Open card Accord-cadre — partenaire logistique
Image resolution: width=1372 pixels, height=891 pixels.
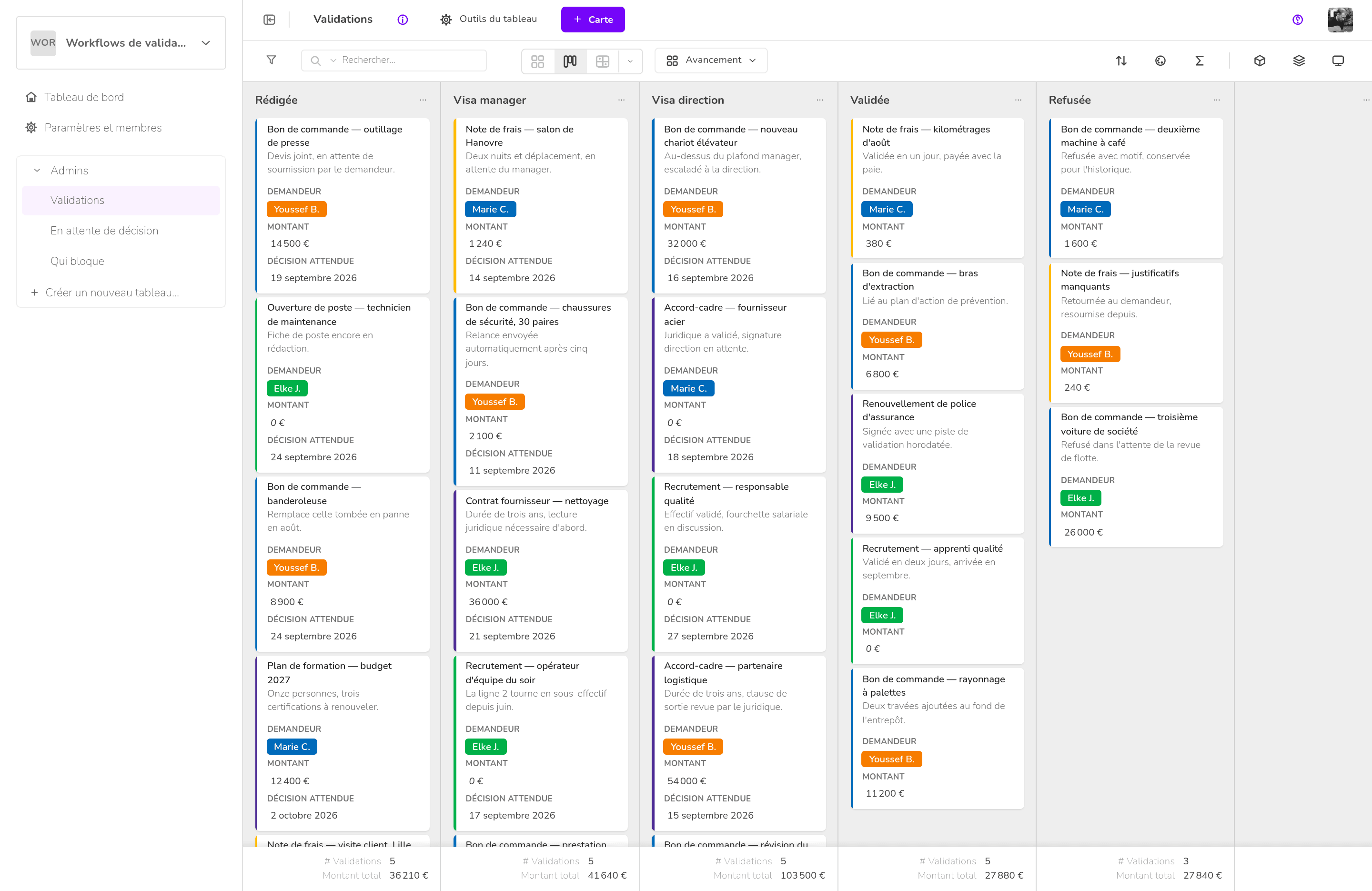tap(739, 743)
